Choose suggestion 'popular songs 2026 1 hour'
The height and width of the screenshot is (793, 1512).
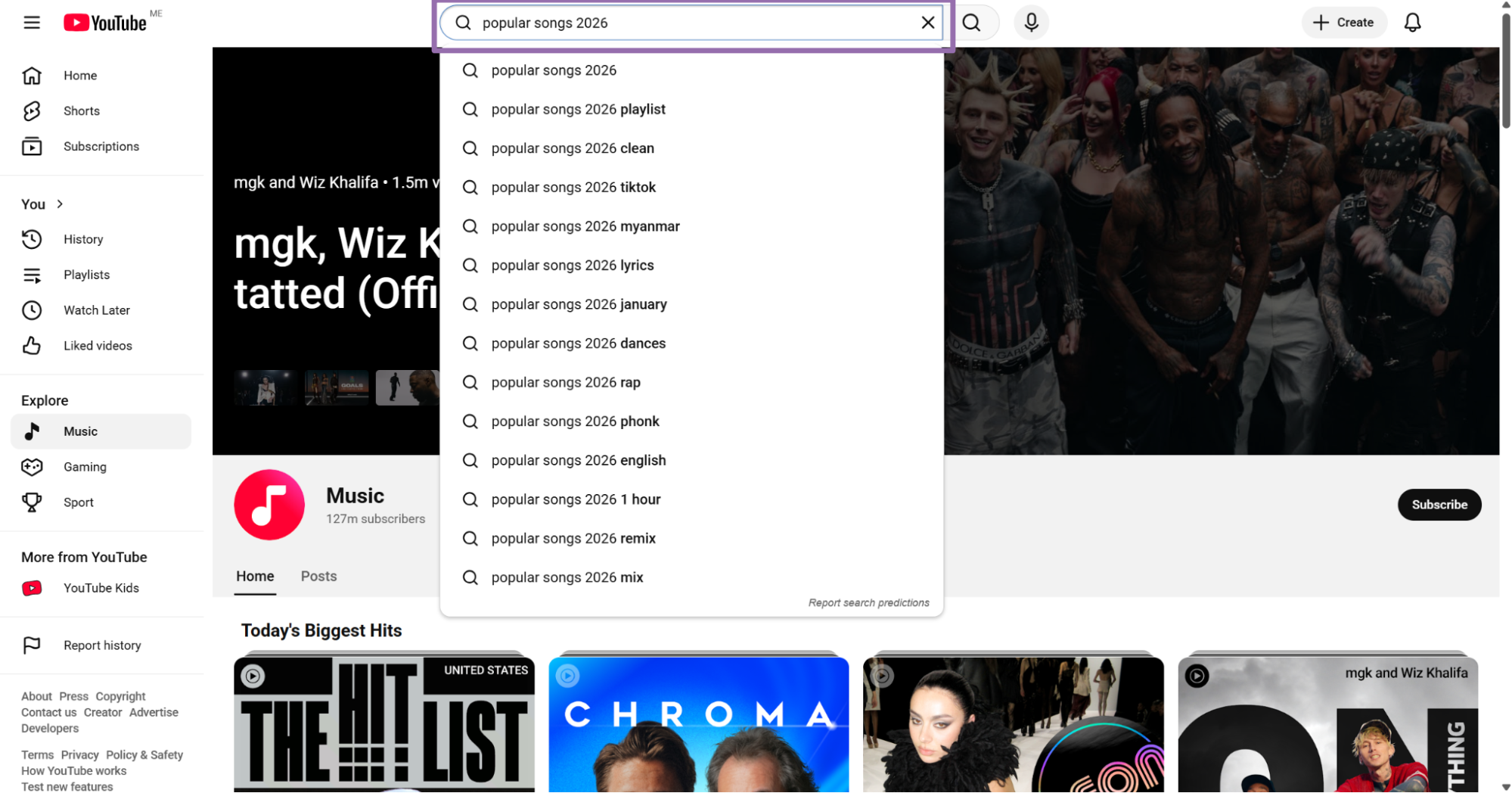(691, 499)
